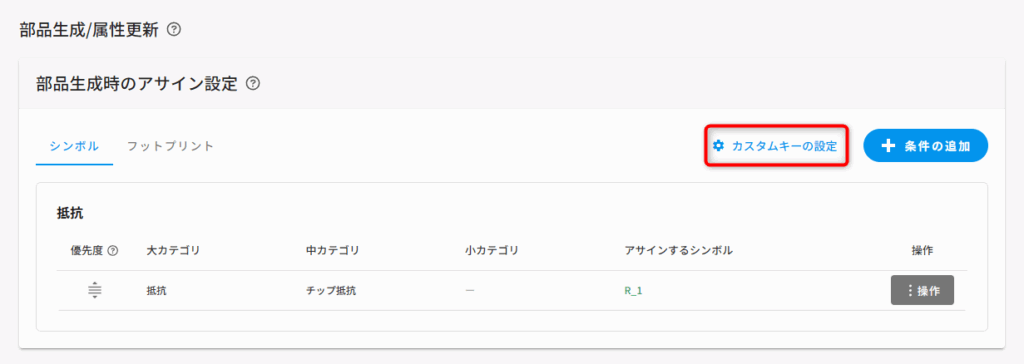The width and height of the screenshot is (1024, 364).
Task: Click help icon beside 部品生成/属性更新 title
Action: tap(174, 29)
